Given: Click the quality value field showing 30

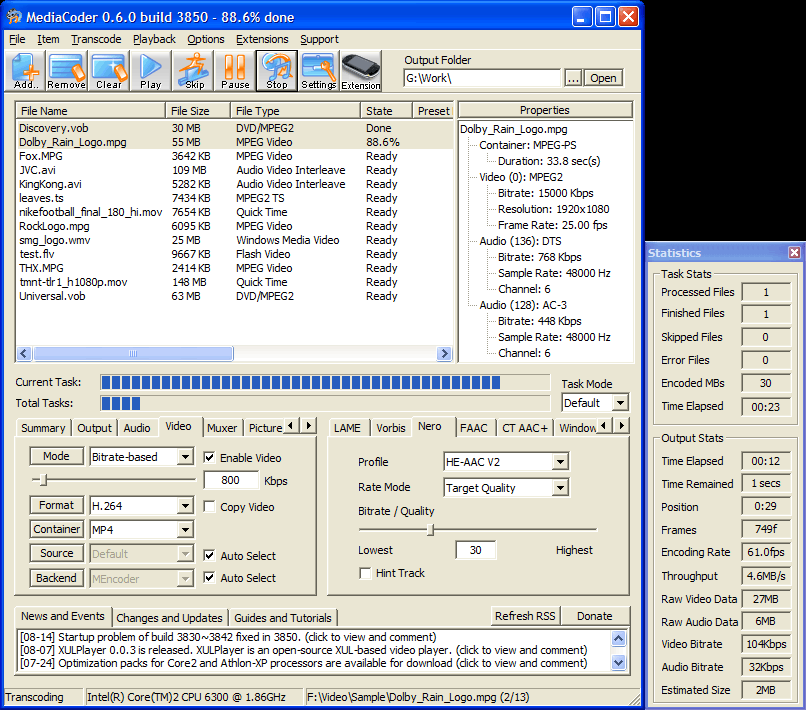Looking at the screenshot, I should click(475, 550).
